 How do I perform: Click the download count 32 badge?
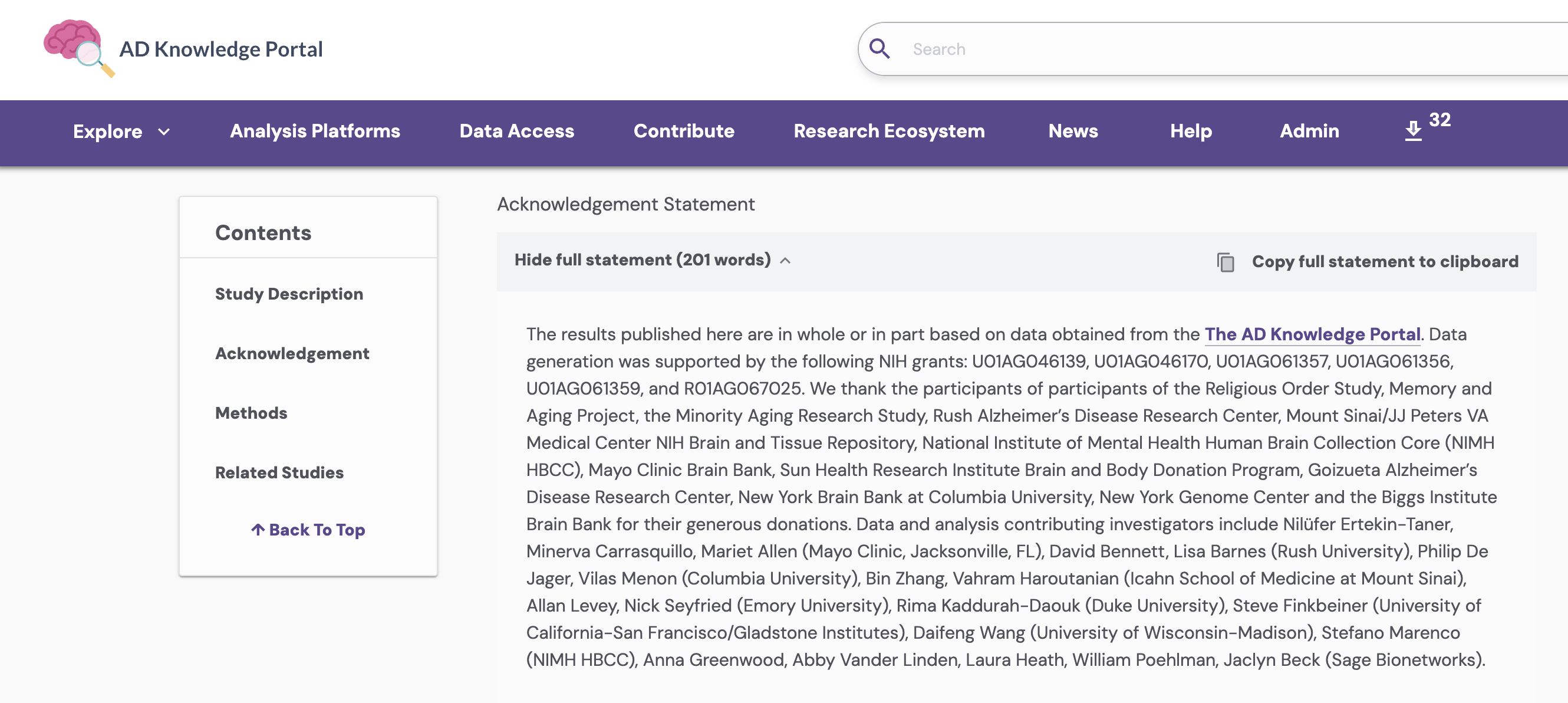1439,119
